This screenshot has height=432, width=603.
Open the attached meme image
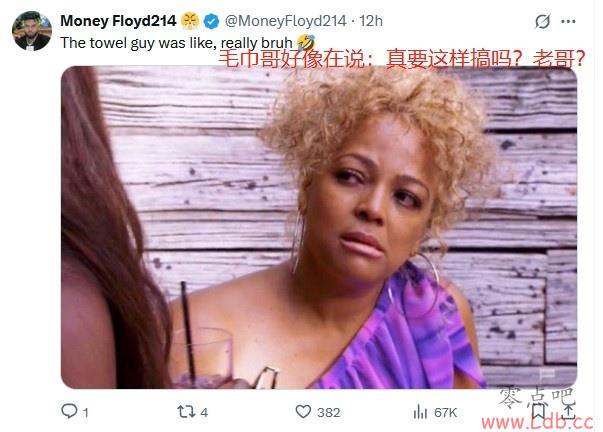319,227
